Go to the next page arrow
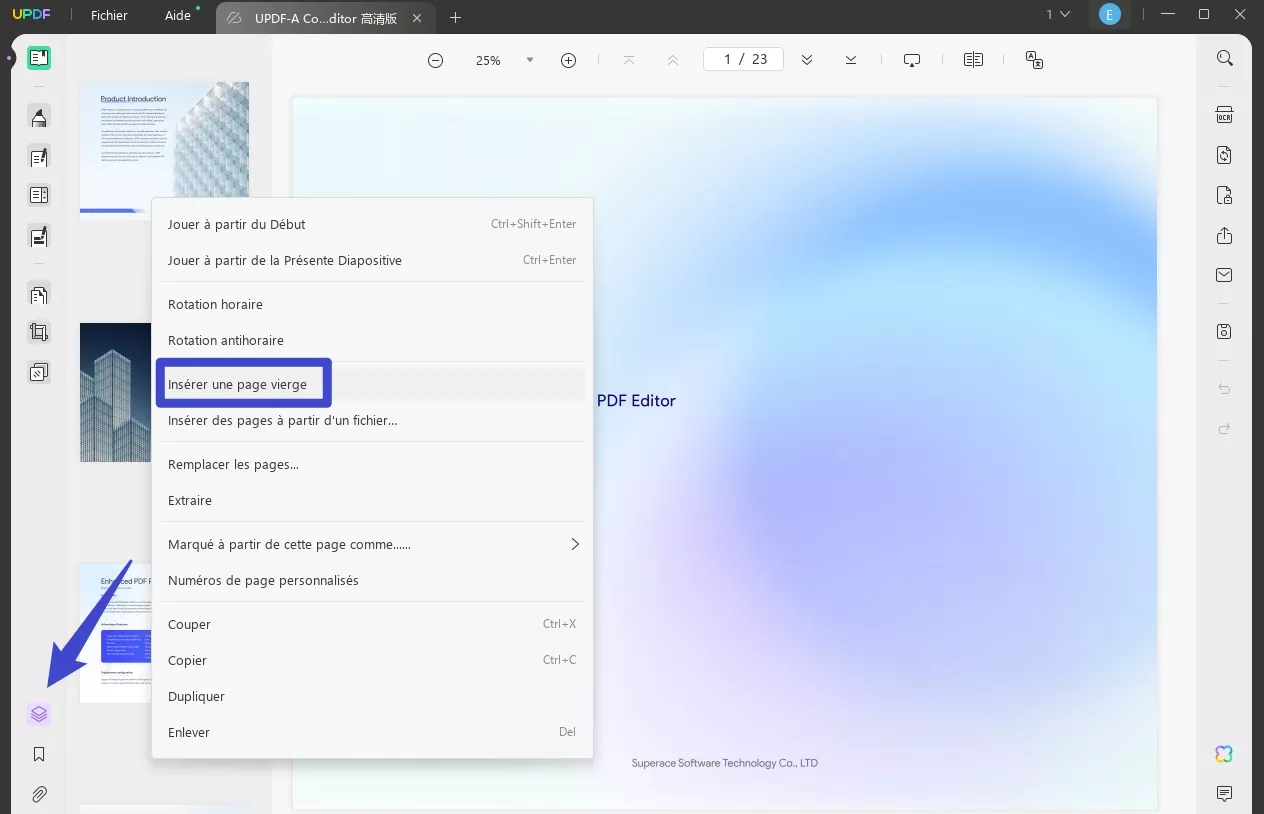The height and width of the screenshot is (814, 1264). pyautogui.click(x=806, y=60)
